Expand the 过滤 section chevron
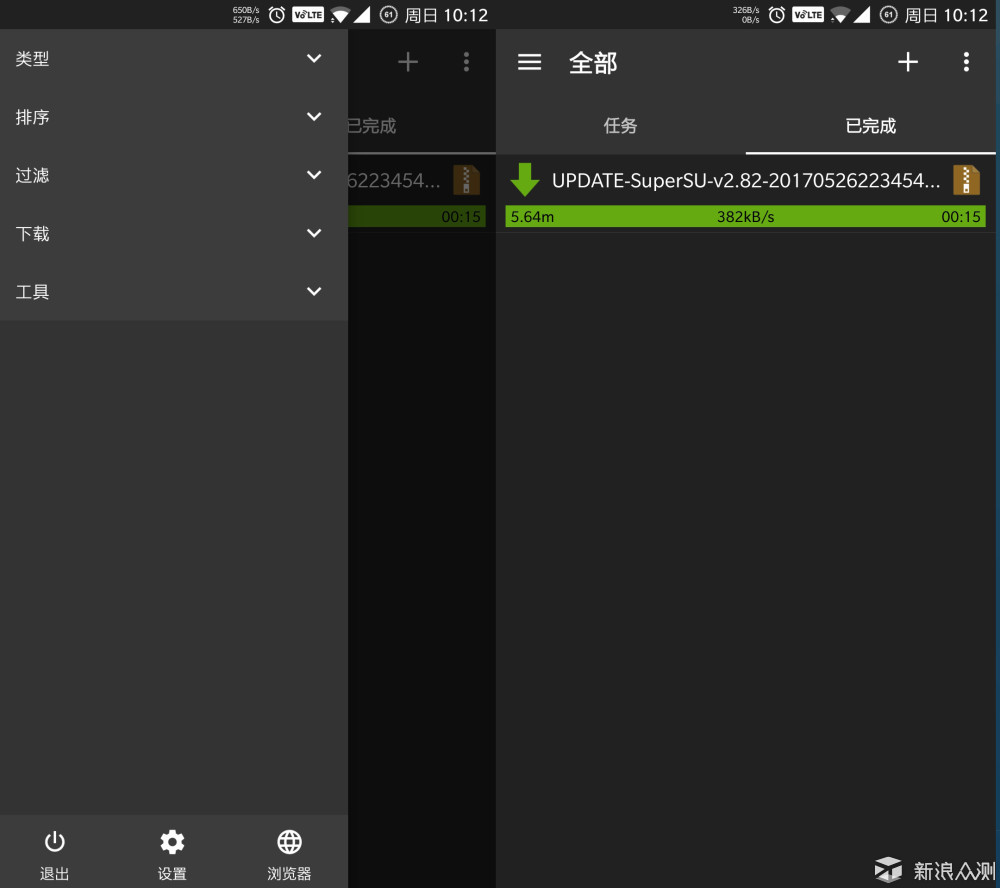Image resolution: width=1000 pixels, height=888 pixels. tap(314, 175)
